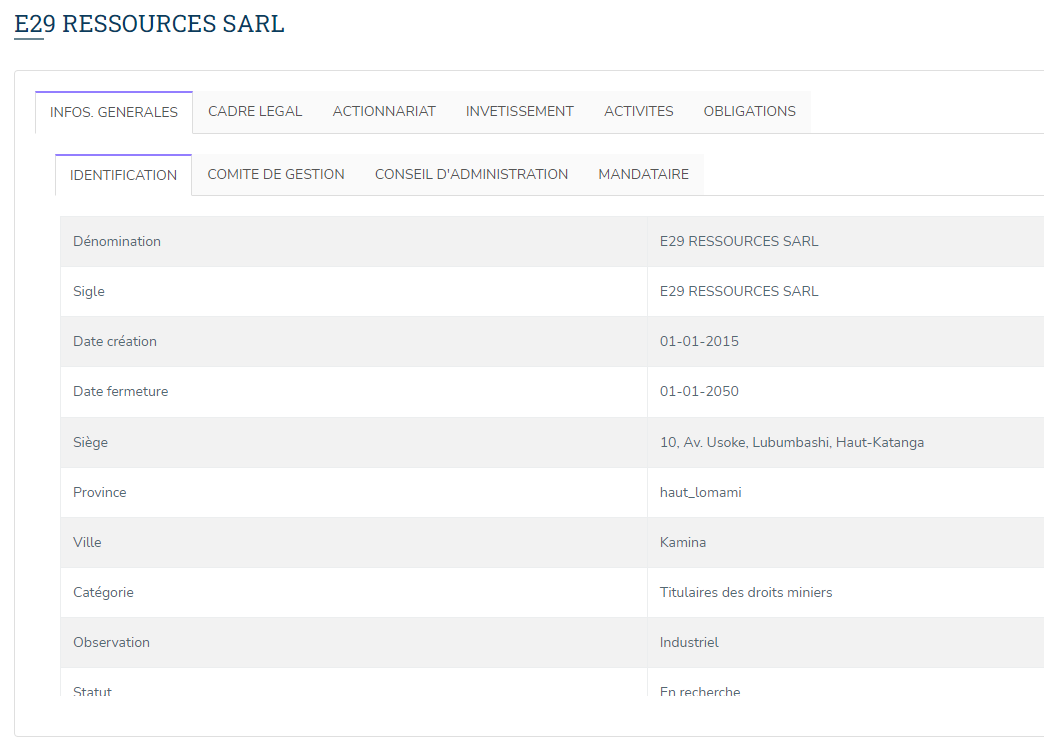Click the closing date 01-01-2050

(699, 391)
